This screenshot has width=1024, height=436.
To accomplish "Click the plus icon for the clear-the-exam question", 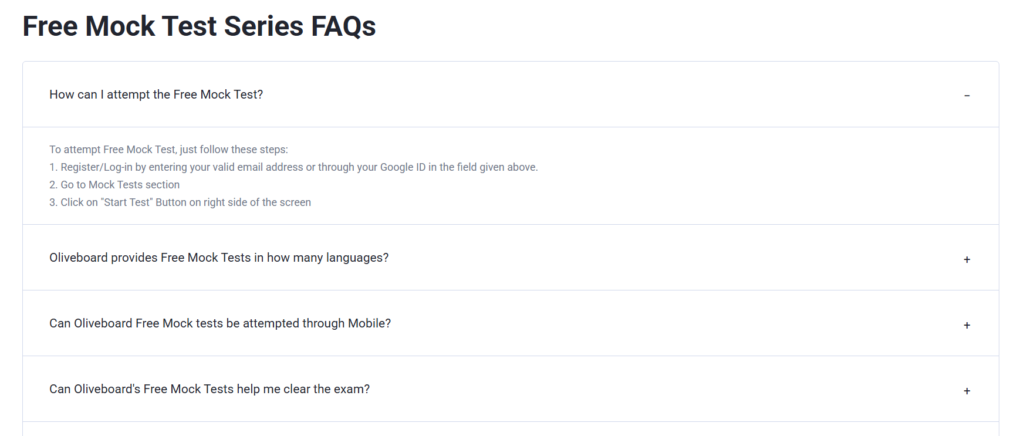I will click(966, 390).
